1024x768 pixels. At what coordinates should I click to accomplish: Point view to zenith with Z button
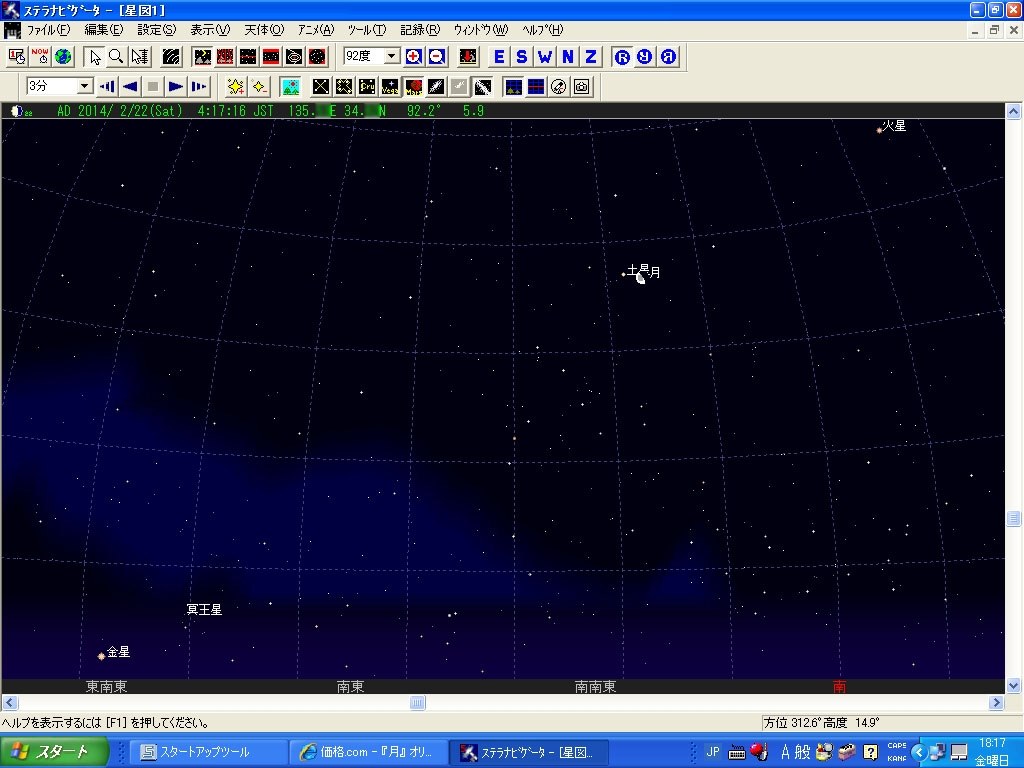pyautogui.click(x=591, y=57)
